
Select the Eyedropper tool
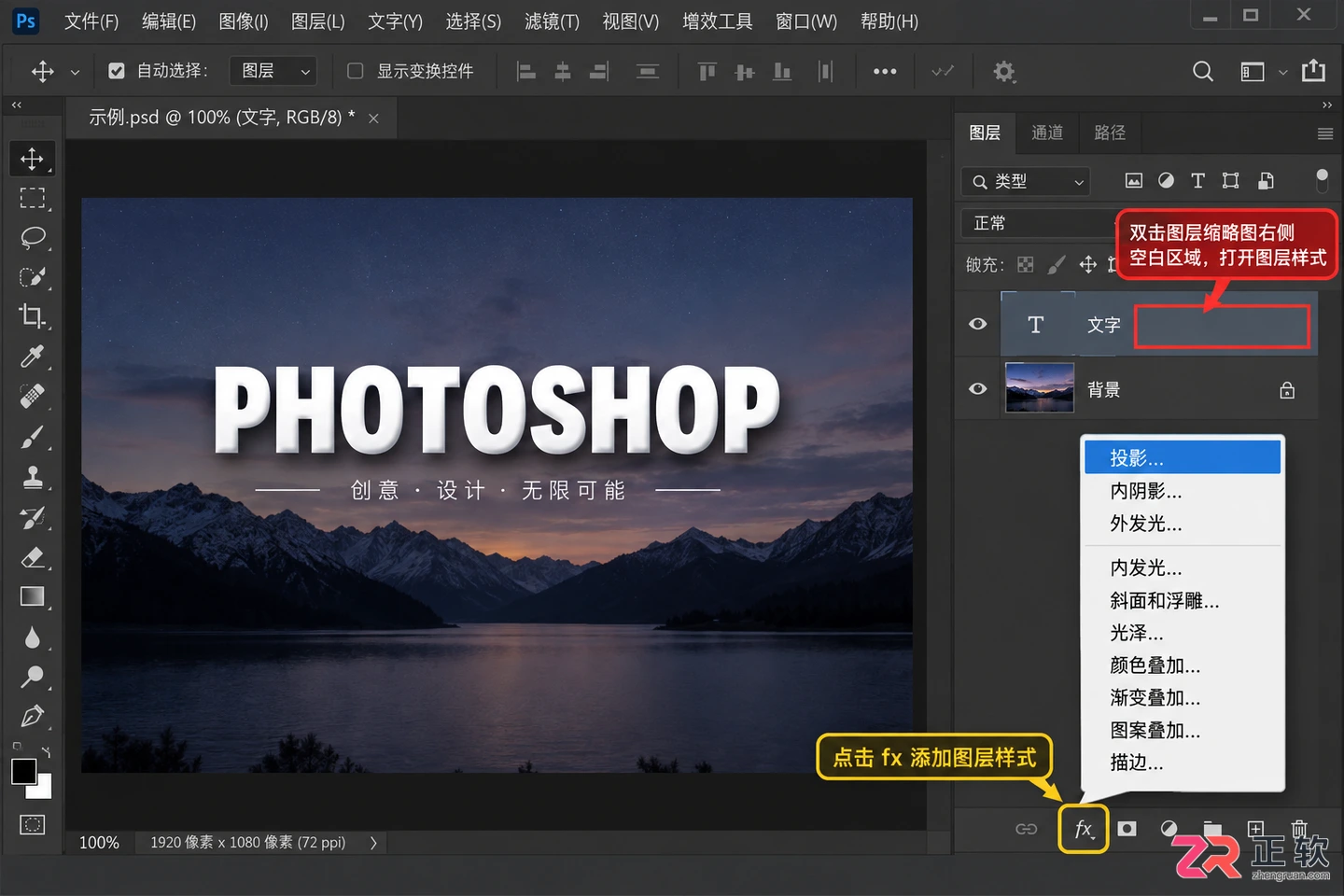pos(32,357)
